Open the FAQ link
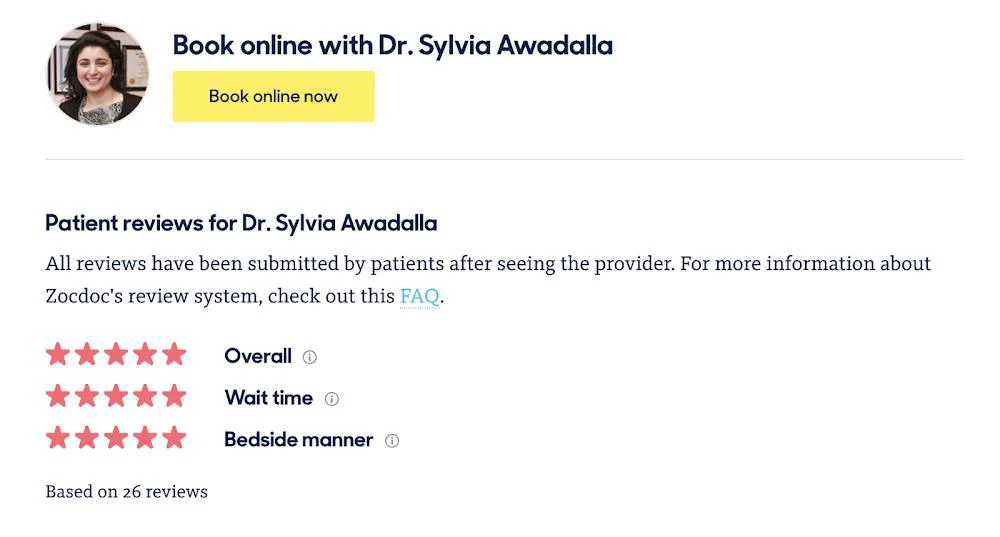 [x=420, y=297]
